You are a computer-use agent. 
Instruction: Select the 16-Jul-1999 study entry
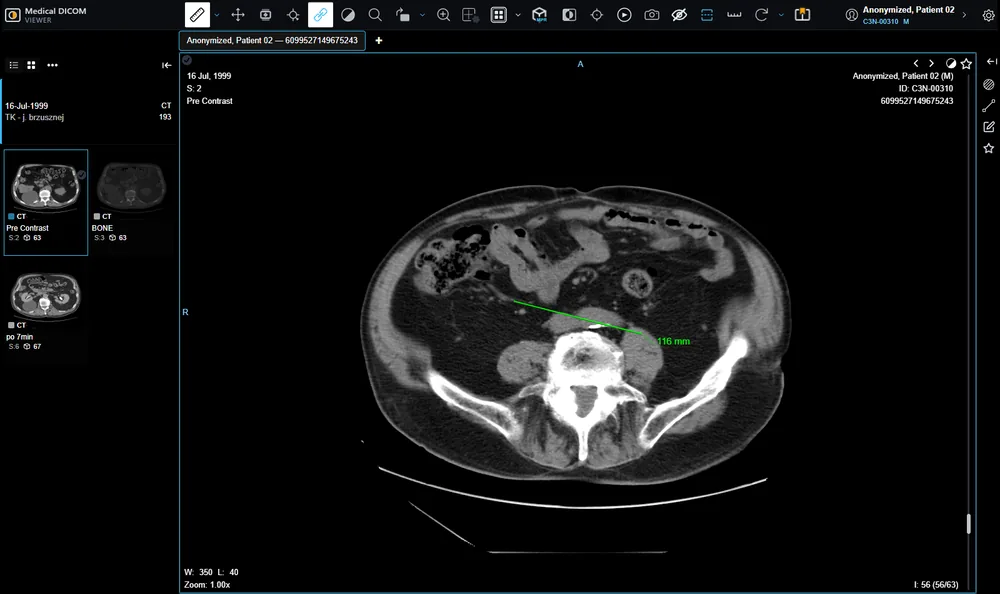pos(88,111)
